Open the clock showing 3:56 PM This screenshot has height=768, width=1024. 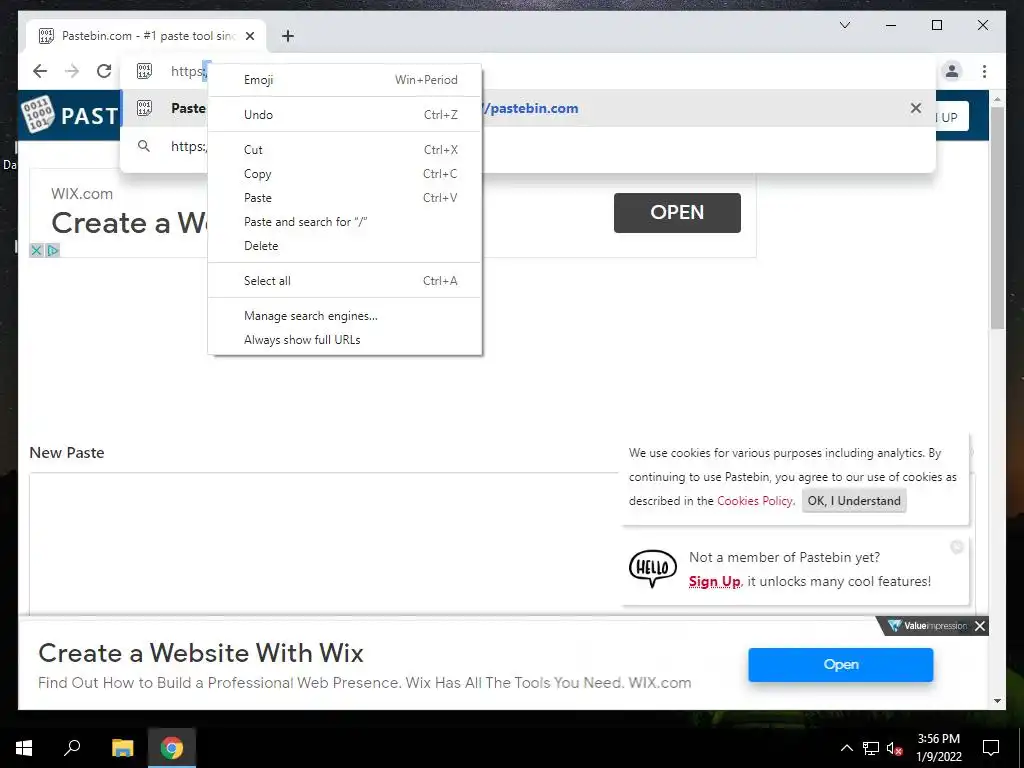pyautogui.click(x=938, y=748)
